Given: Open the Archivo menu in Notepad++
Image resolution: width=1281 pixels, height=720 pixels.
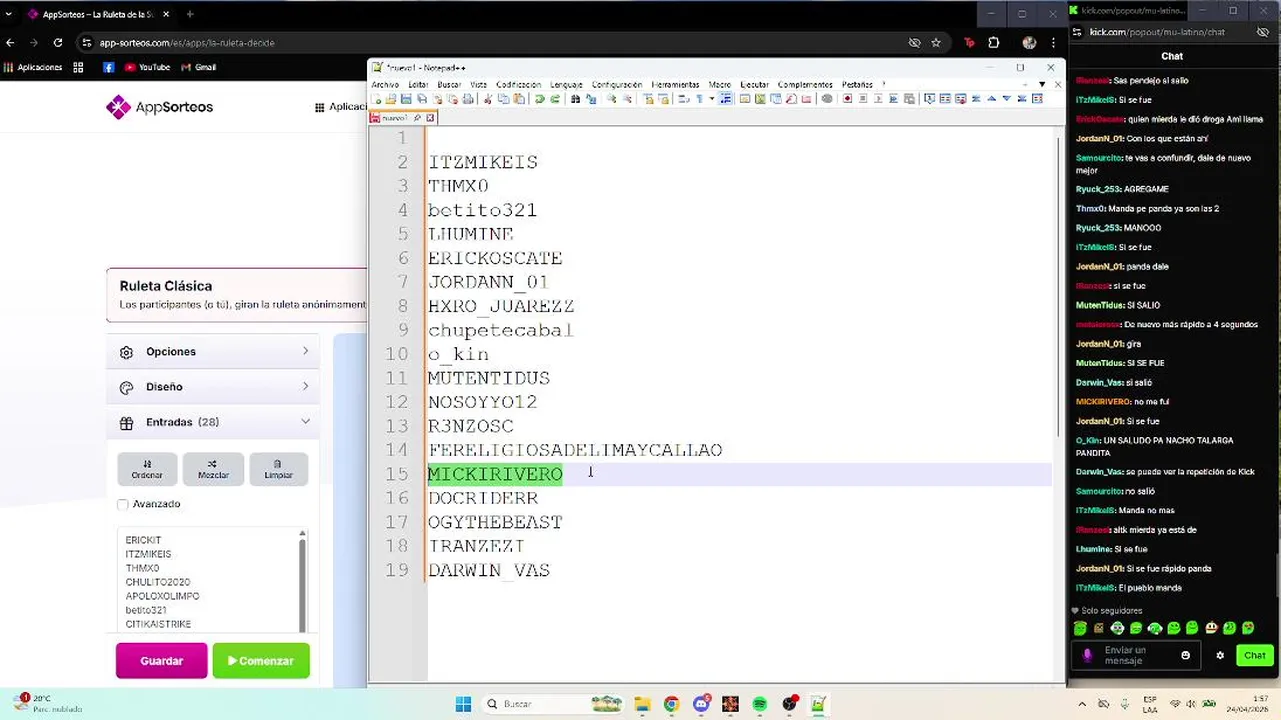Looking at the screenshot, I should pyautogui.click(x=385, y=85).
